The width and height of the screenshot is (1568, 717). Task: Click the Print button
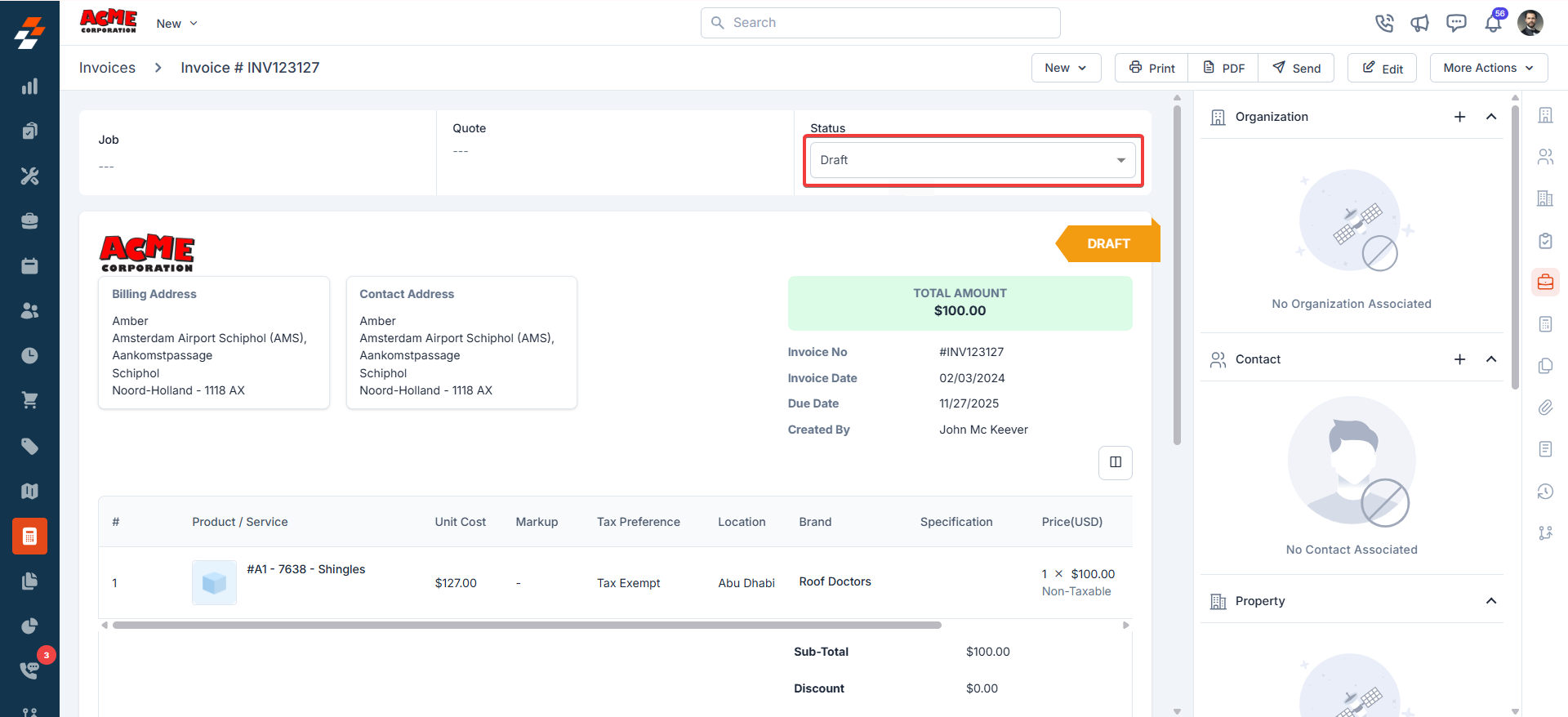(1151, 68)
